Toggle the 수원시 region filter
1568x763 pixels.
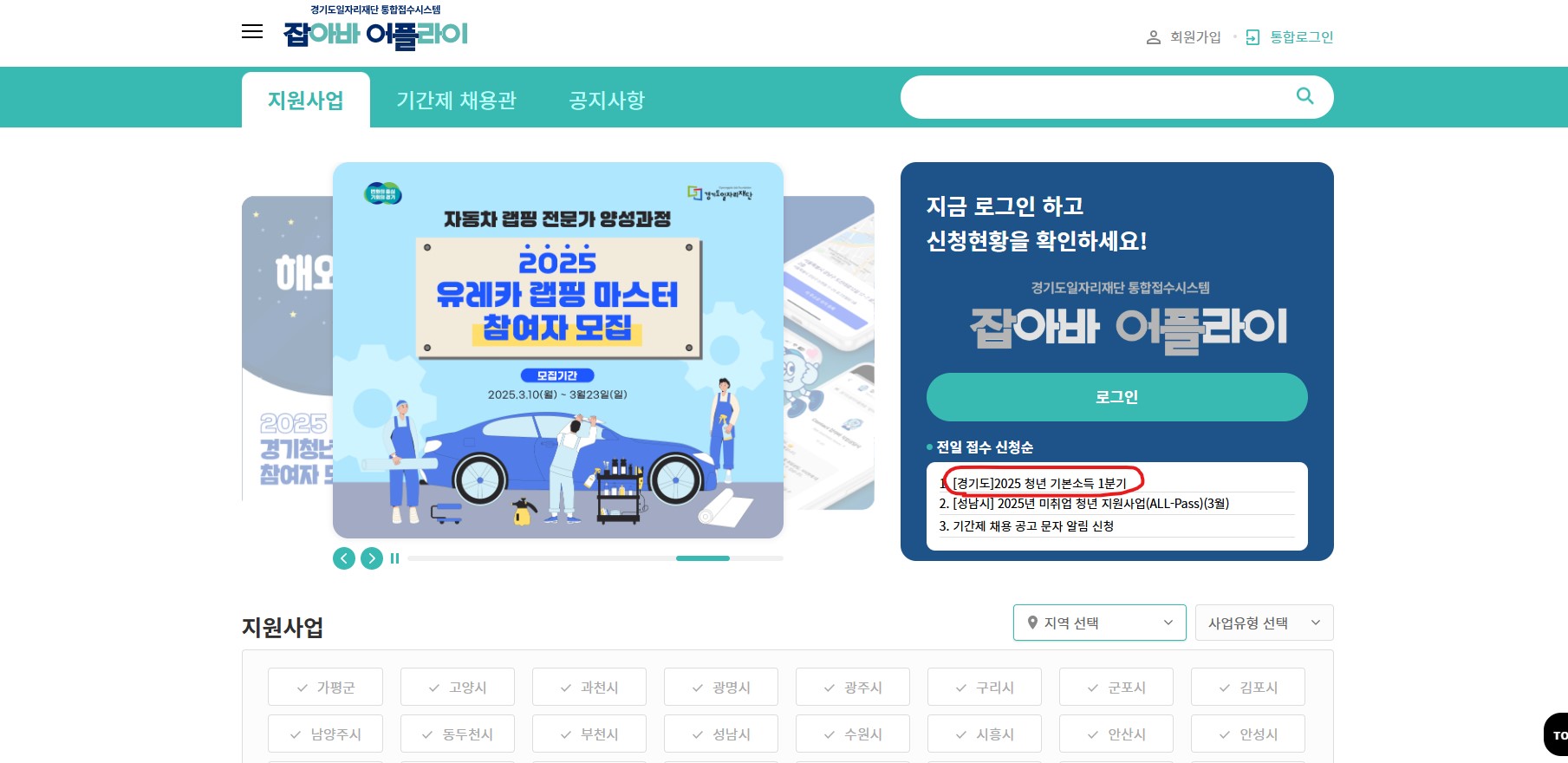coord(852,734)
